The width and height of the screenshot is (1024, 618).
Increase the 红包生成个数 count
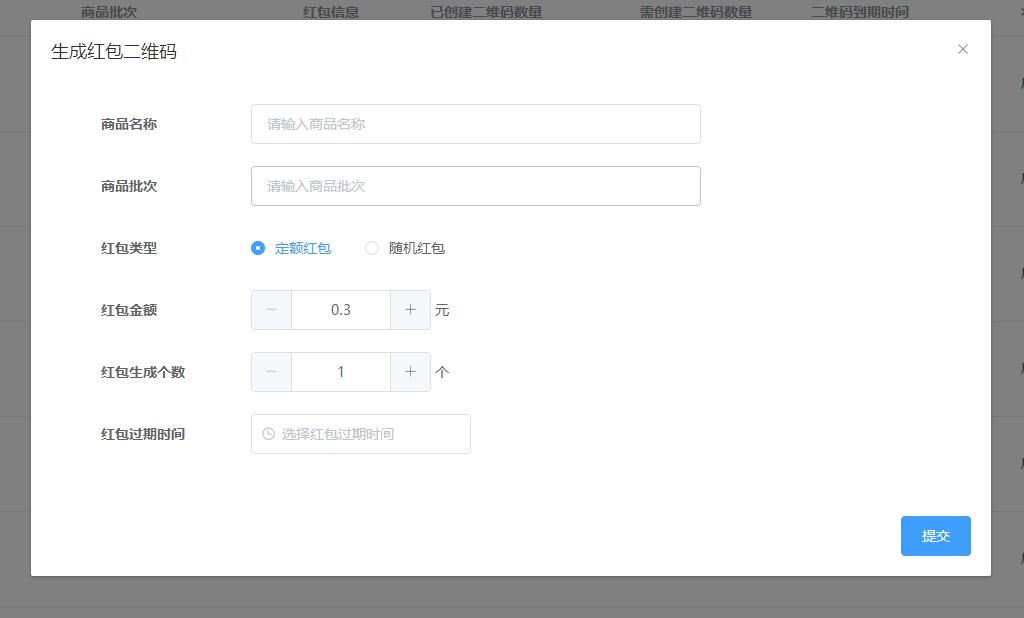coord(410,372)
